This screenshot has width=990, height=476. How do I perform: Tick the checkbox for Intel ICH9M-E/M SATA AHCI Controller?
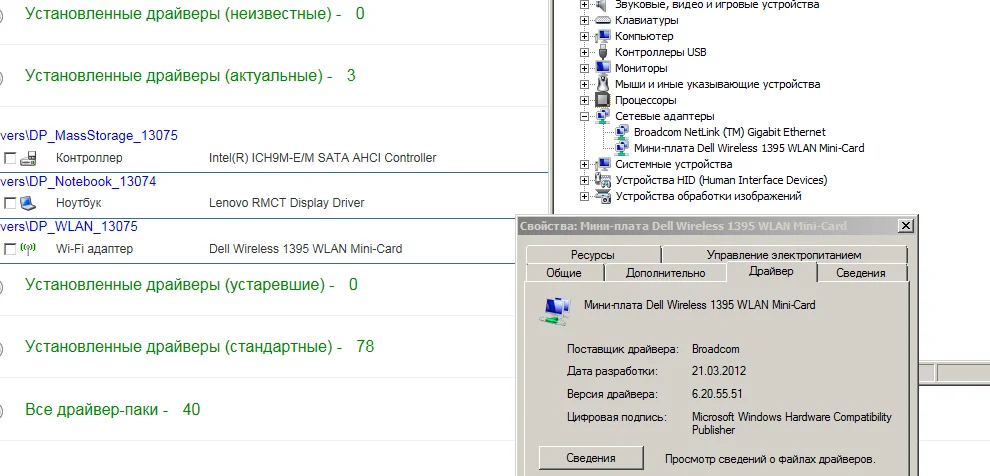(9, 158)
